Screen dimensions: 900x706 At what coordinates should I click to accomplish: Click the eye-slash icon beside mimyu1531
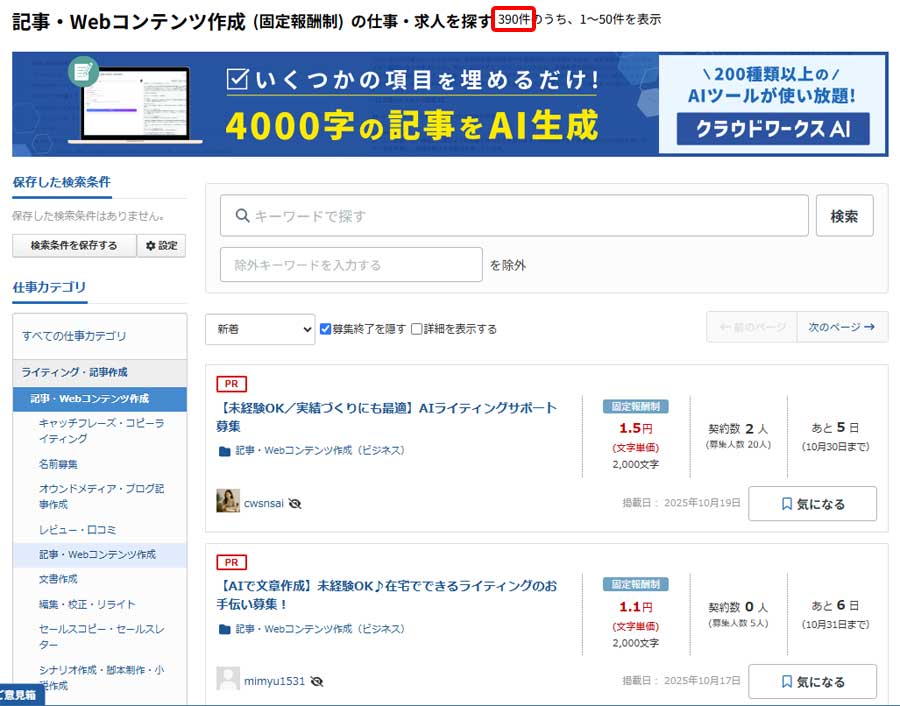[x=317, y=682]
